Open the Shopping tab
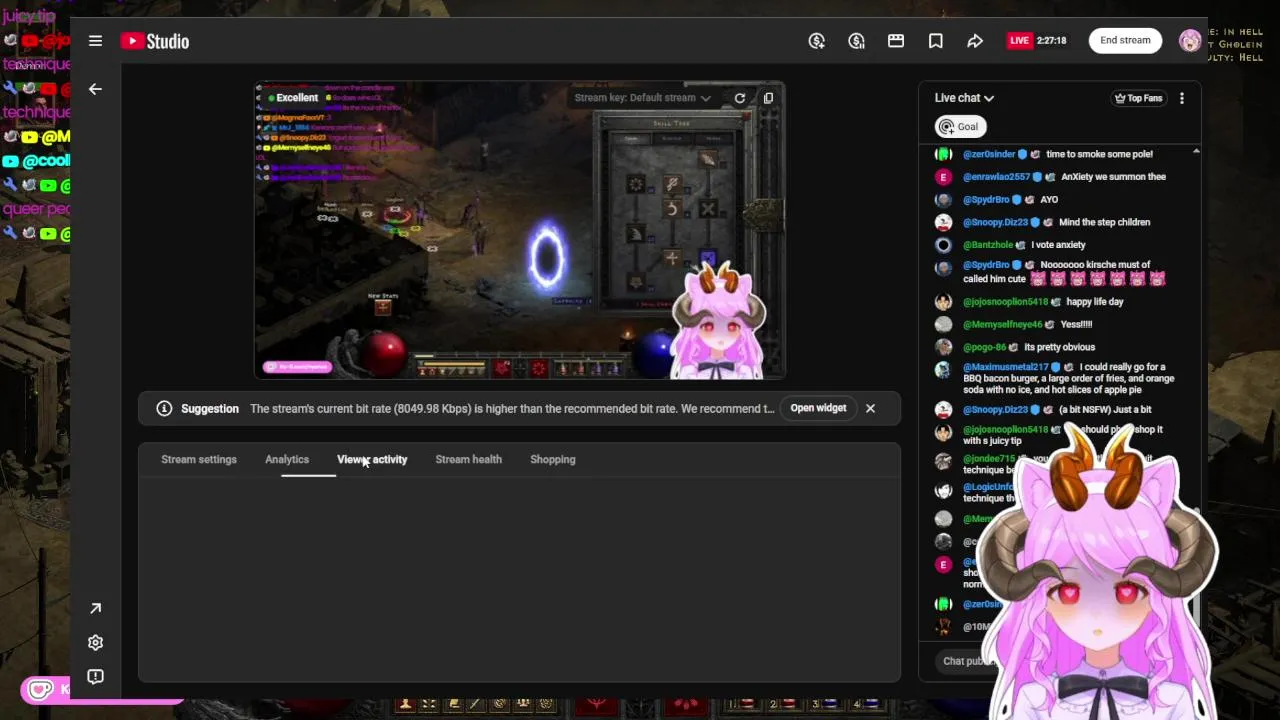This screenshot has width=1280, height=720. 553,459
